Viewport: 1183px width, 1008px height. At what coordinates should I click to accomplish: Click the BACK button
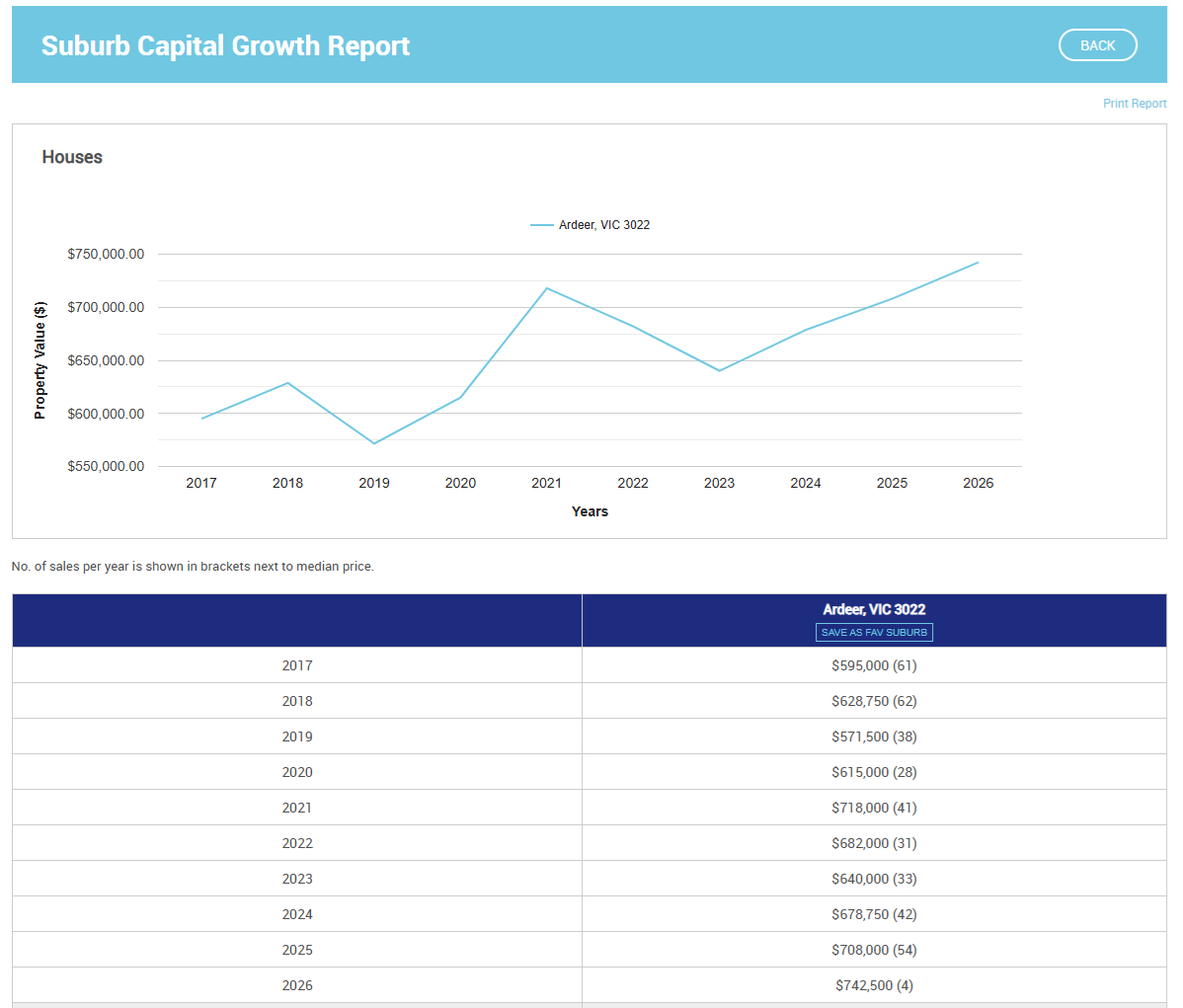[x=1097, y=45]
